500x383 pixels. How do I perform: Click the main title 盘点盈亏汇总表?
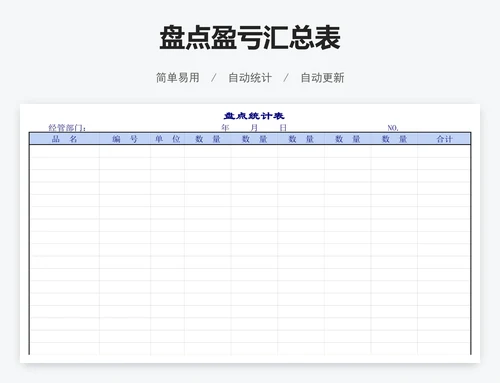pyautogui.click(x=250, y=38)
